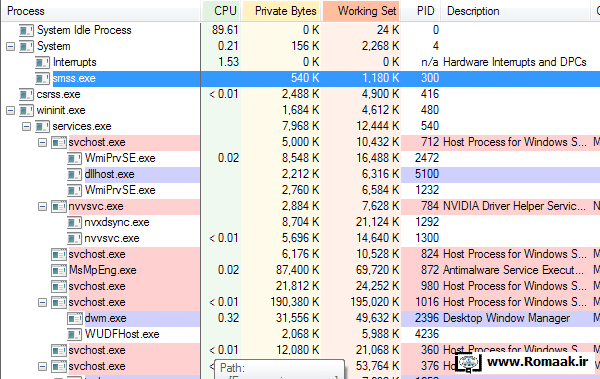This screenshot has width=600, height=379.
Task: Click the 195,020 K working set value
Action: (375, 302)
